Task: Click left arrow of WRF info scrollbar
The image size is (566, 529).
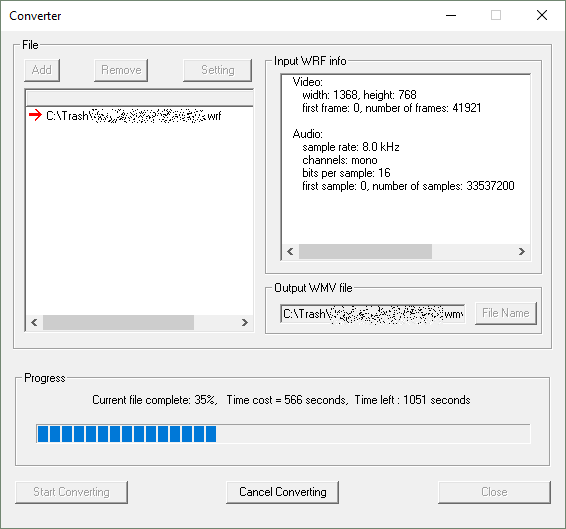Action: click(290, 251)
